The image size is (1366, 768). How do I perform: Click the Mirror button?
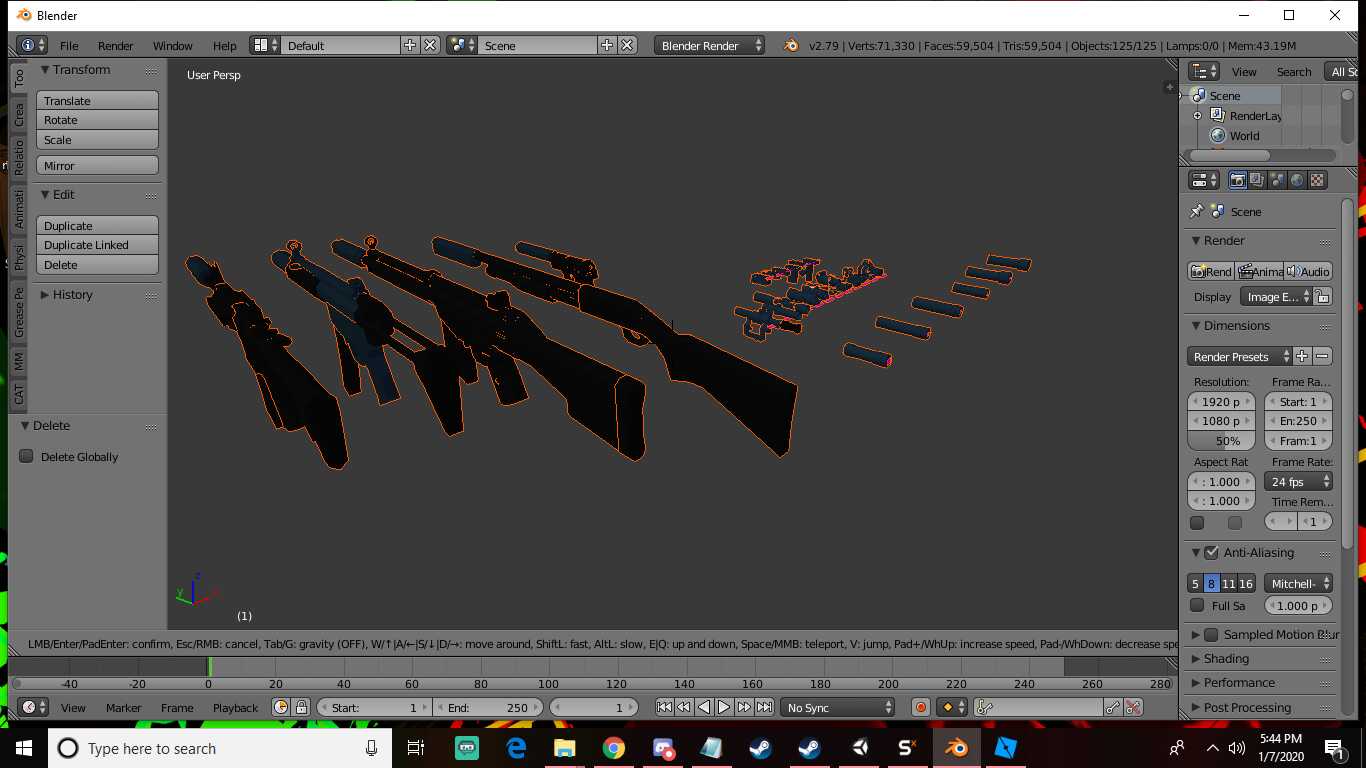pyautogui.click(x=97, y=166)
